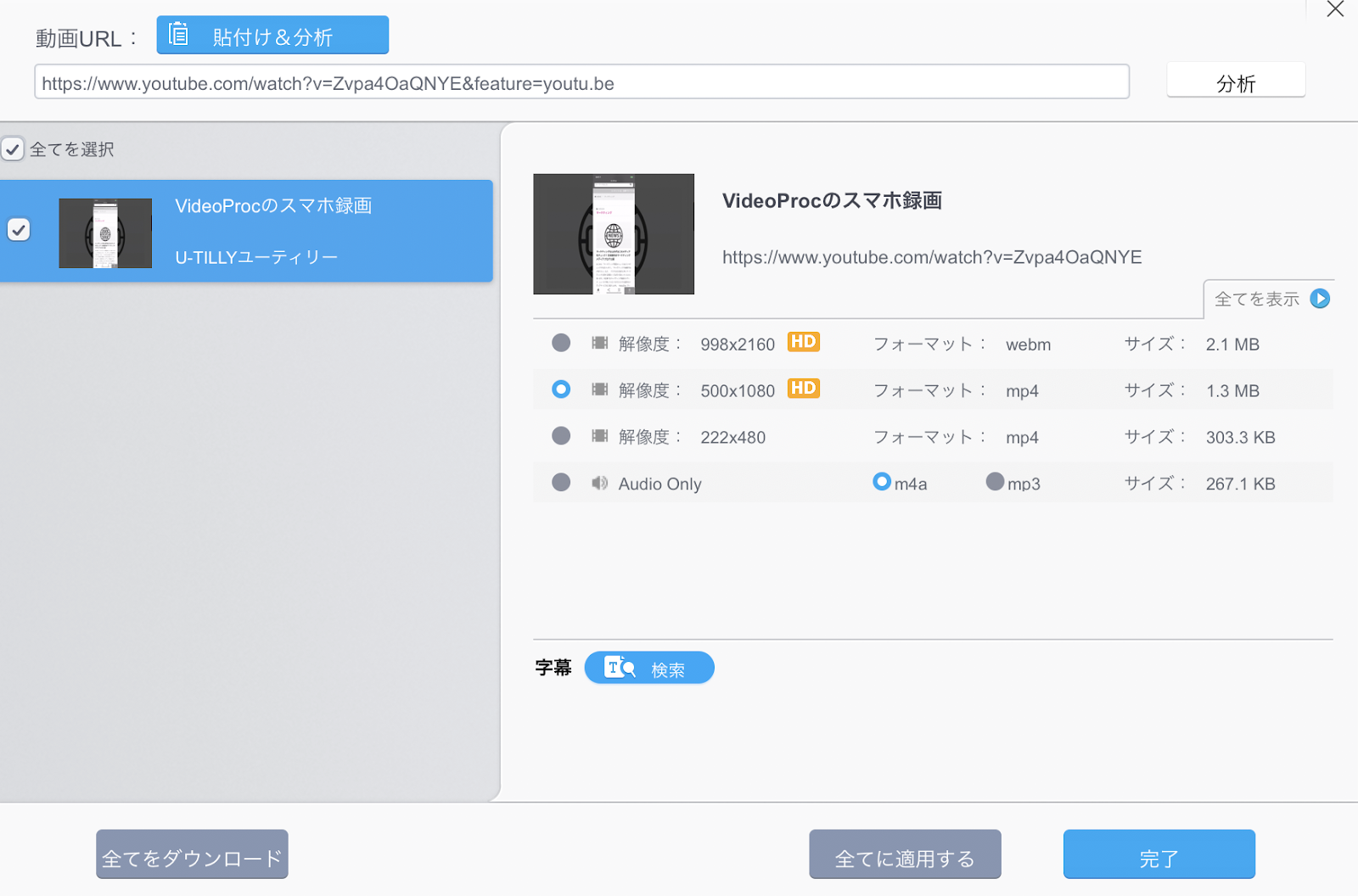Click the film icon on the 222x480 row
This screenshot has height=896, width=1358.
pos(599,436)
